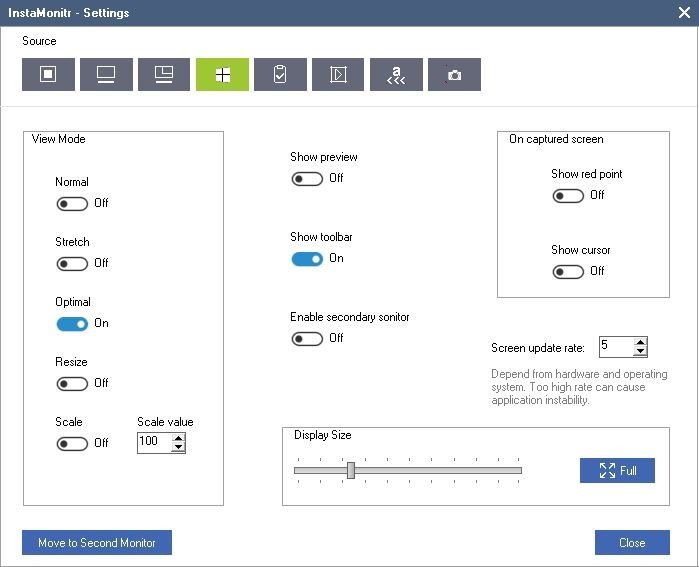
Task: Decrease Scale value with down arrow
Action: [x=178, y=447]
